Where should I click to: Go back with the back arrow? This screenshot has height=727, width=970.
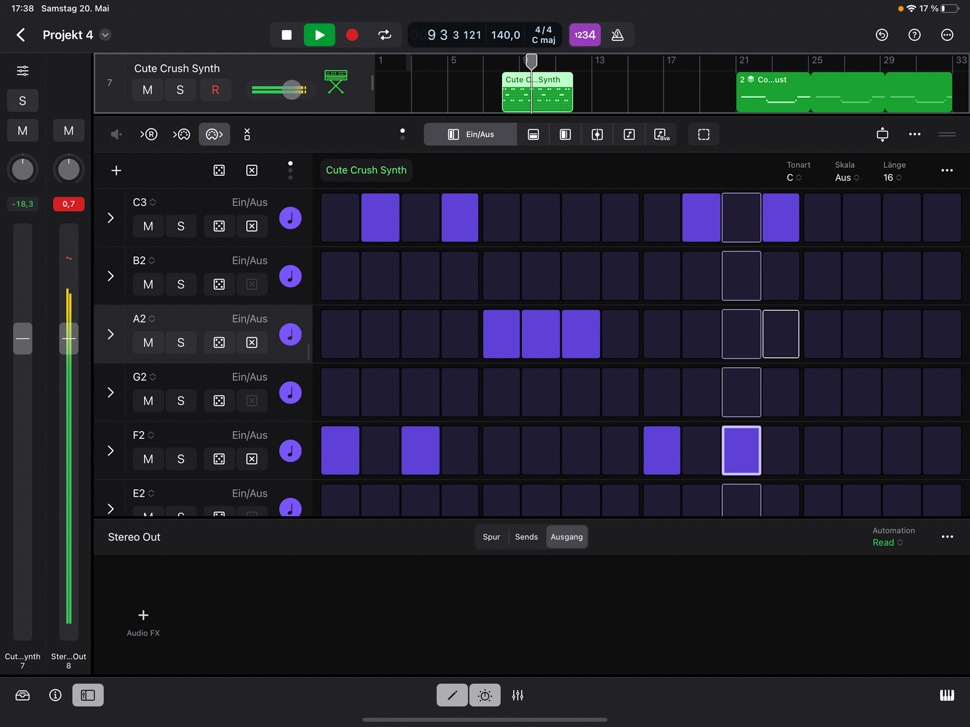tap(20, 35)
